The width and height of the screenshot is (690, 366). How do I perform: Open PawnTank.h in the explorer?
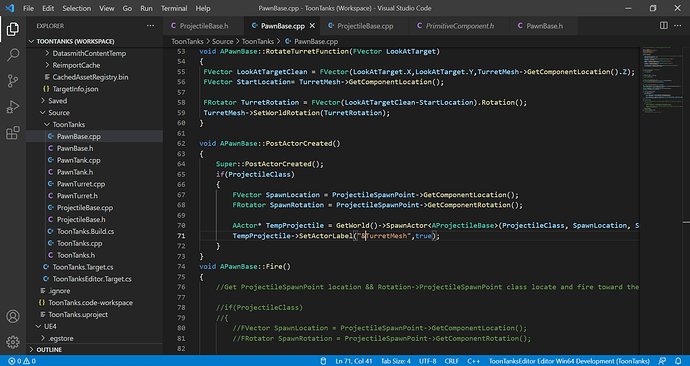[75, 172]
